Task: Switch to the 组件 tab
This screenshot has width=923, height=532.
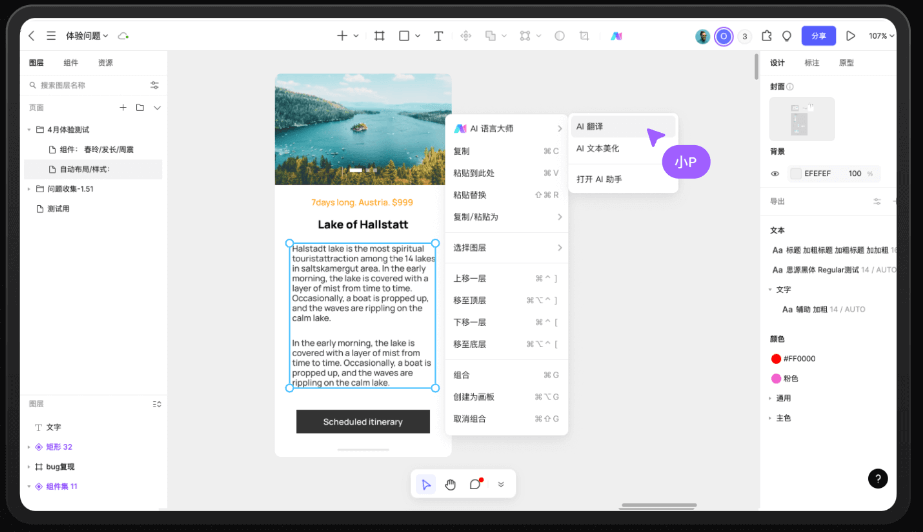Action: click(x=71, y=62)
